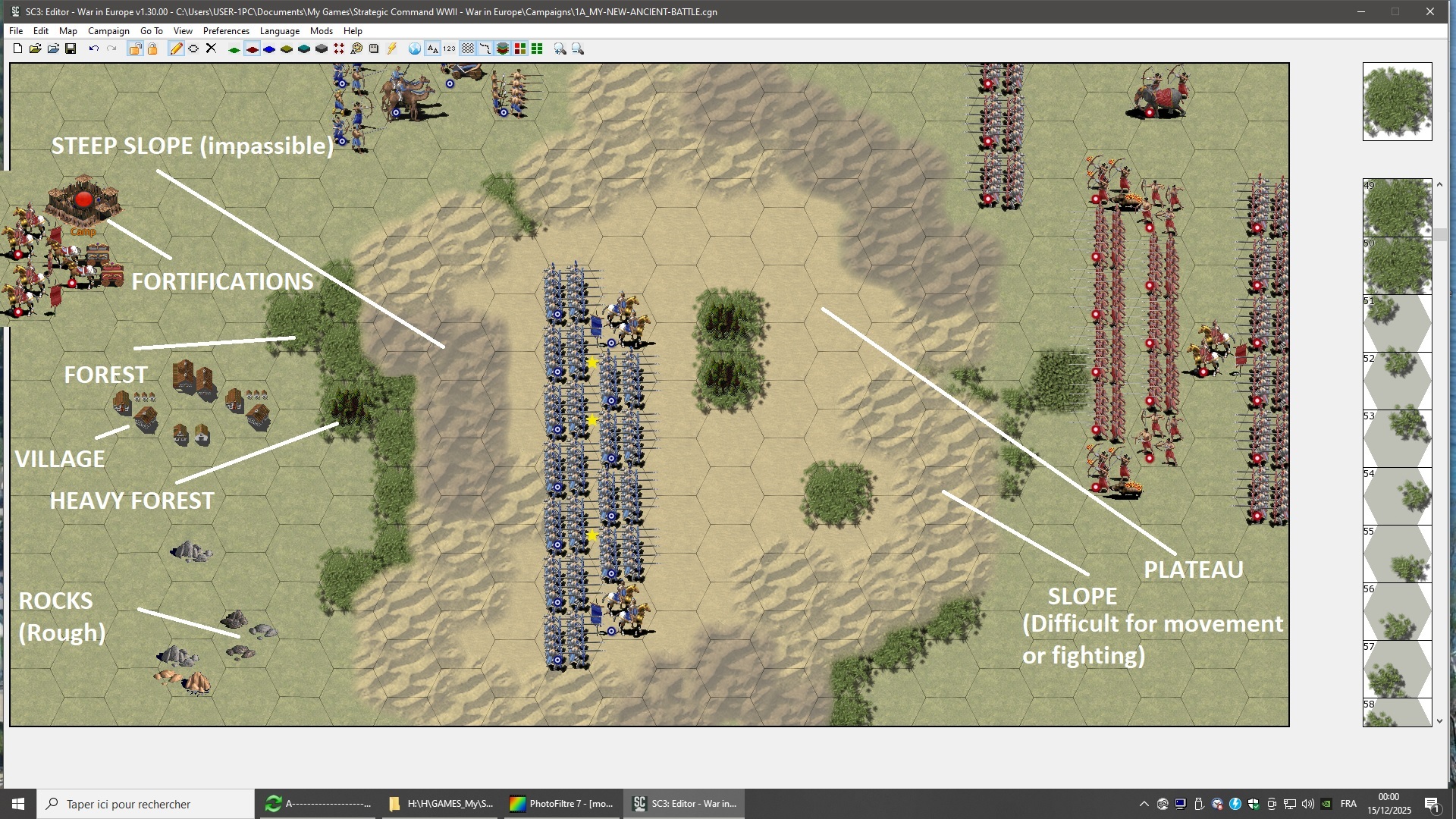Click the layered hex stack icon
The height and width of the screenshot is (819, 1456).
click(x=502, y=49)
